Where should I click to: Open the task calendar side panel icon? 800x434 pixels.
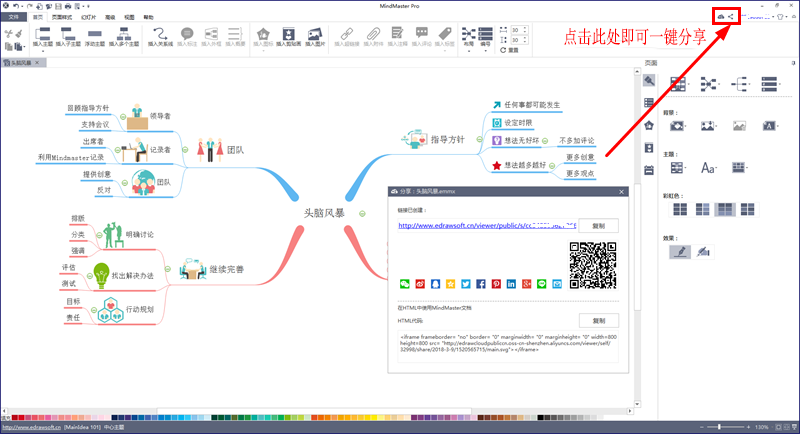(x=649, y=170)
